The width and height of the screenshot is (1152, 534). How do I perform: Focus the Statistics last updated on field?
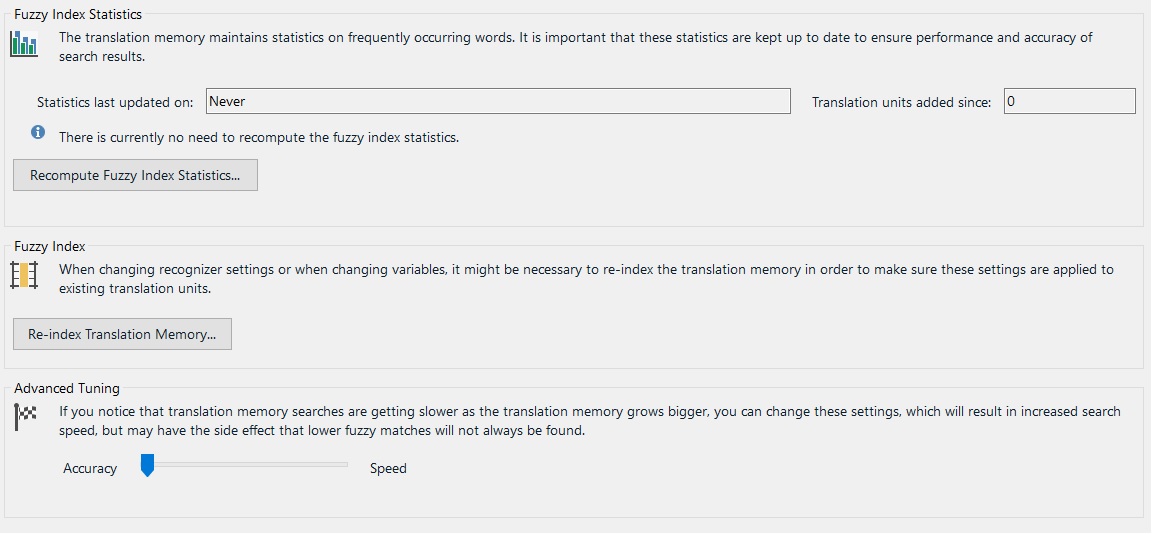click(x=498, y=101)
